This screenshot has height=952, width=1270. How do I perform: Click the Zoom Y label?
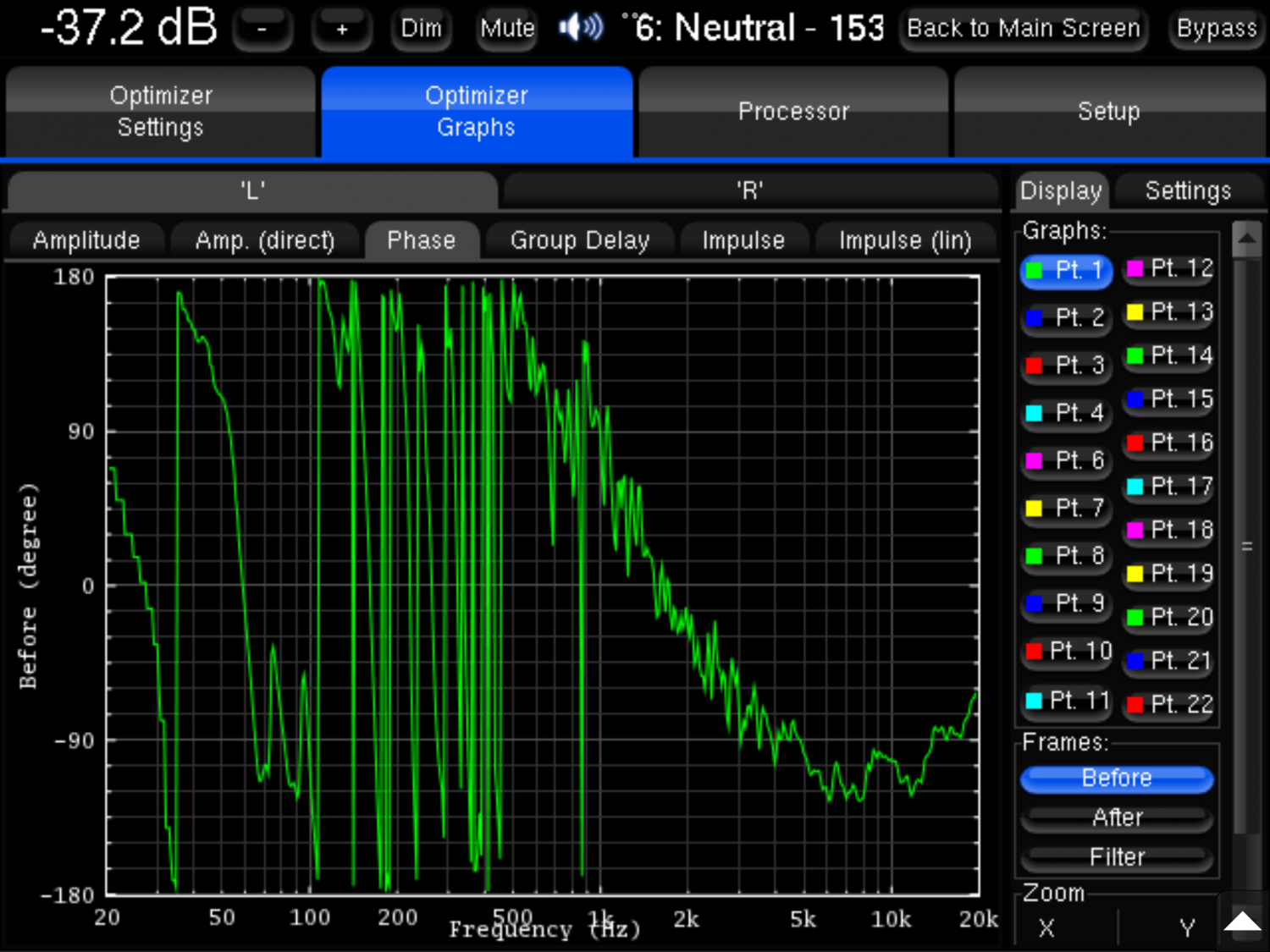pos(1187,928)
